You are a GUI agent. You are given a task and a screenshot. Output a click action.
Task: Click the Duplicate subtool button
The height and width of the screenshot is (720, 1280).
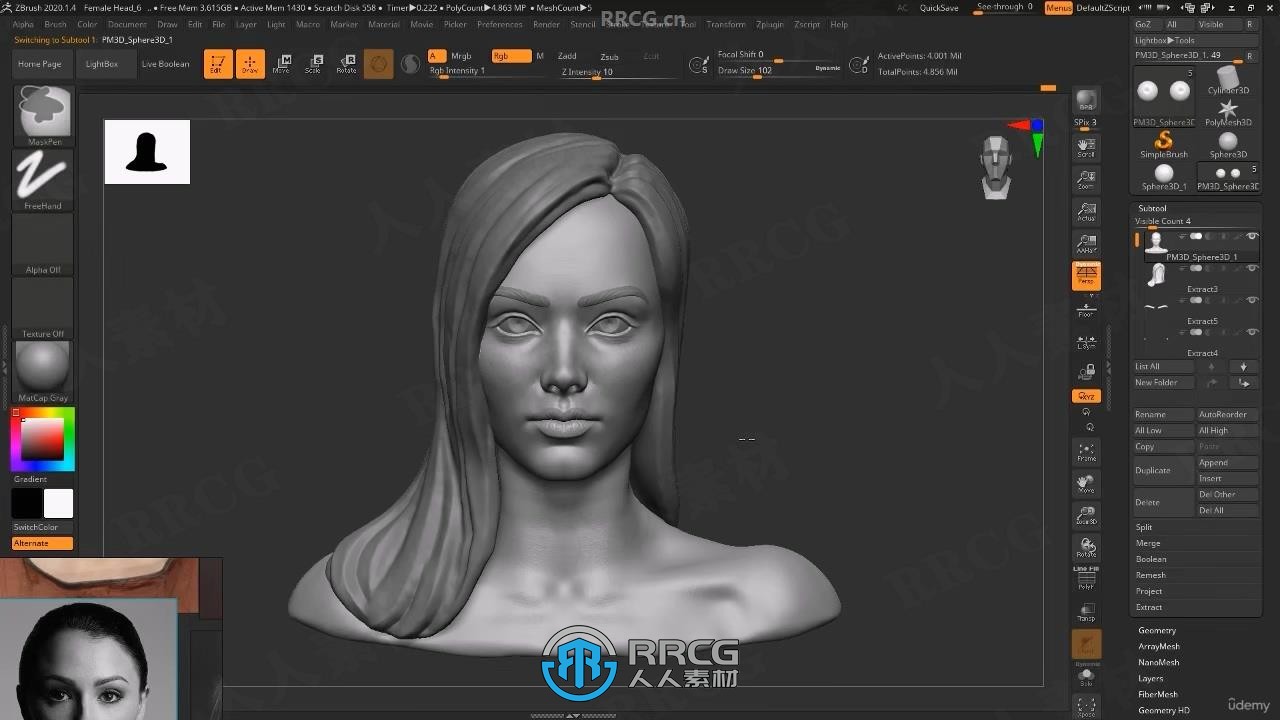coord(1164,470)
